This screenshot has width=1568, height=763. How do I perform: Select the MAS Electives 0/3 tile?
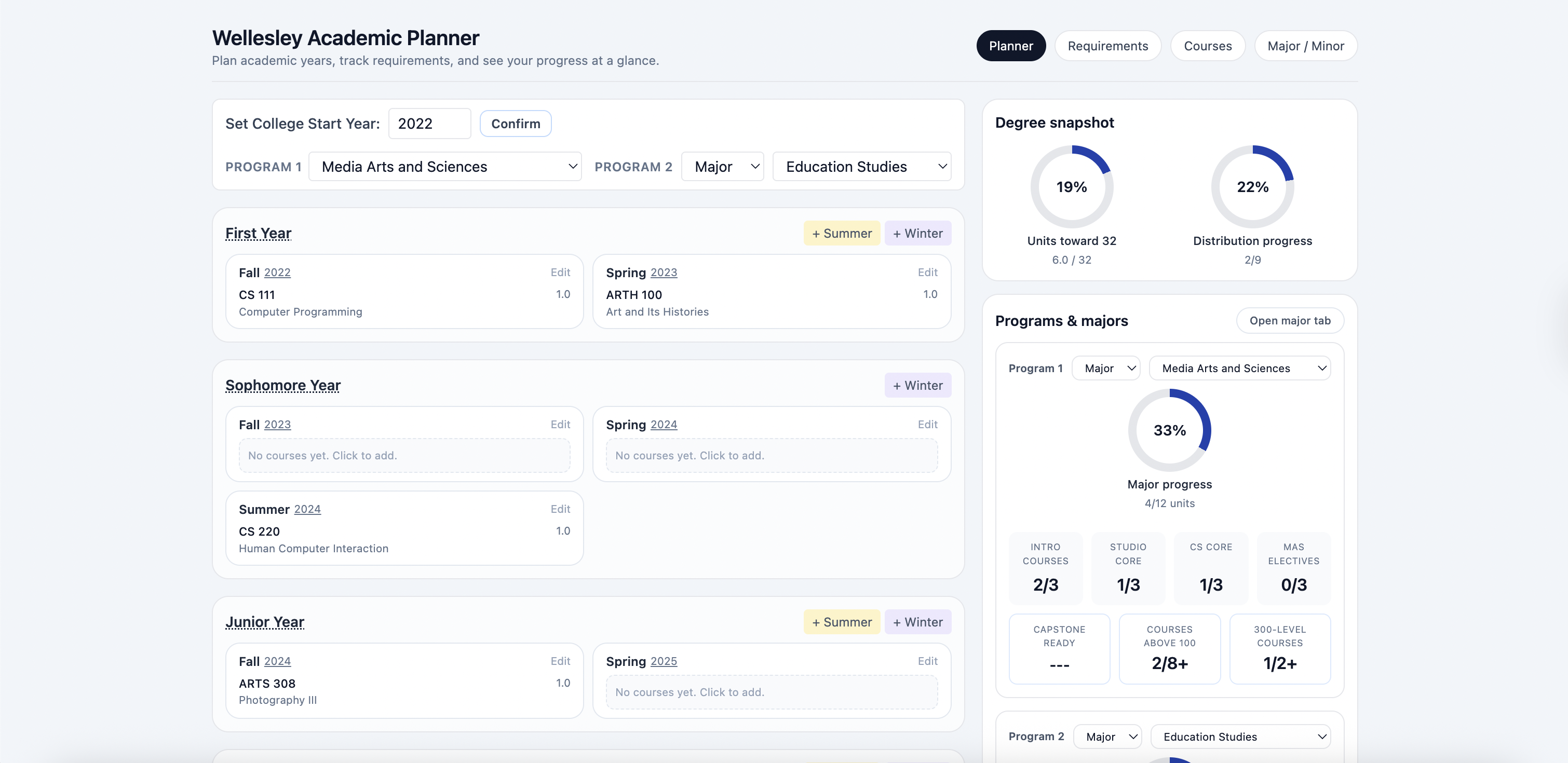point(1293,568)
